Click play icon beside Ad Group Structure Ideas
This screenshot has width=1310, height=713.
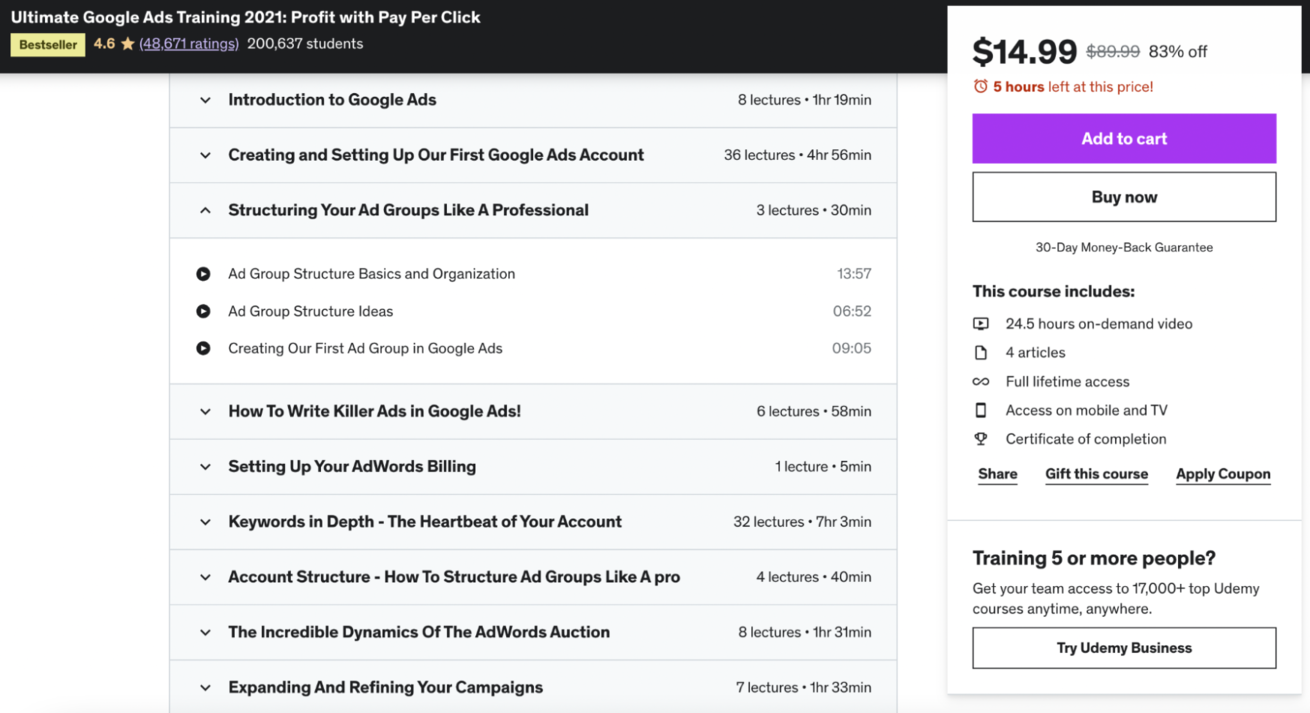(203, 311)
